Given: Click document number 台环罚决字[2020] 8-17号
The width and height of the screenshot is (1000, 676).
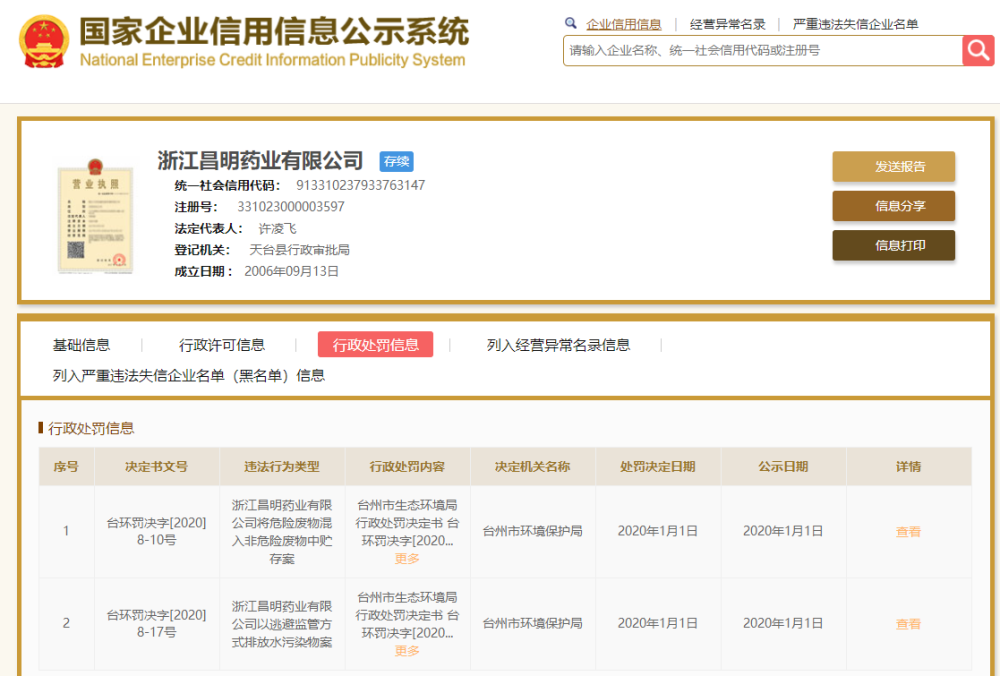Looking at the screenshot, I should pyautogui.click(x=156, y=624).
